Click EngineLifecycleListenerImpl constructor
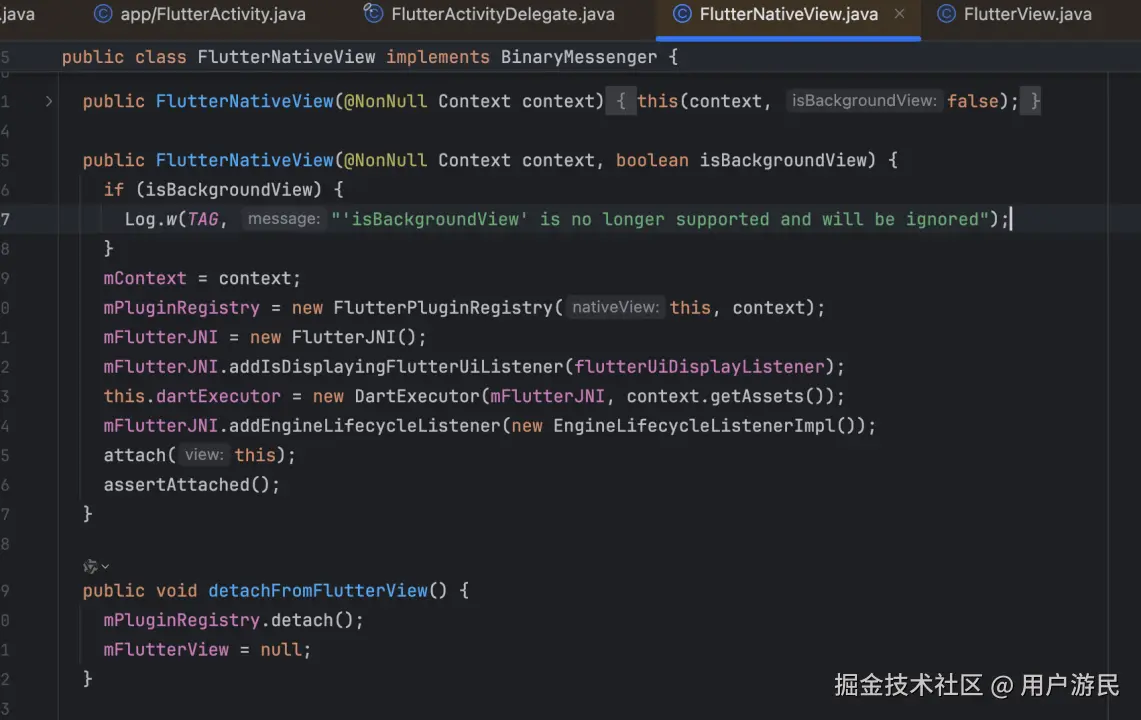The width and height of the screenshot is (1141, 720). pos(694,425)
